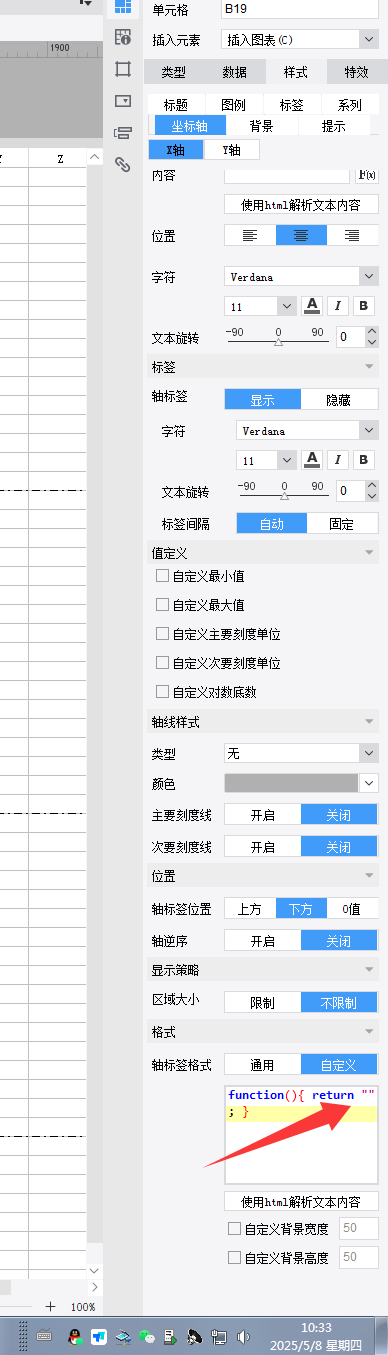The height and width of the screenshot is (1355, 388).
Task: Align title text to the left
Action: 250,235
